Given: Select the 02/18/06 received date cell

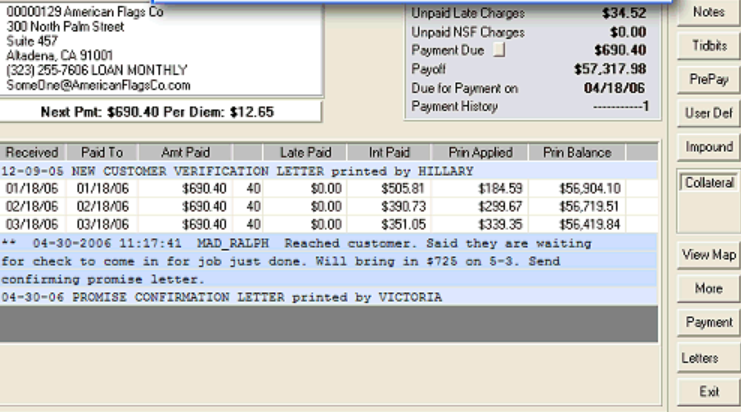Looking at the screenshot, I should (x=32, y=206).
